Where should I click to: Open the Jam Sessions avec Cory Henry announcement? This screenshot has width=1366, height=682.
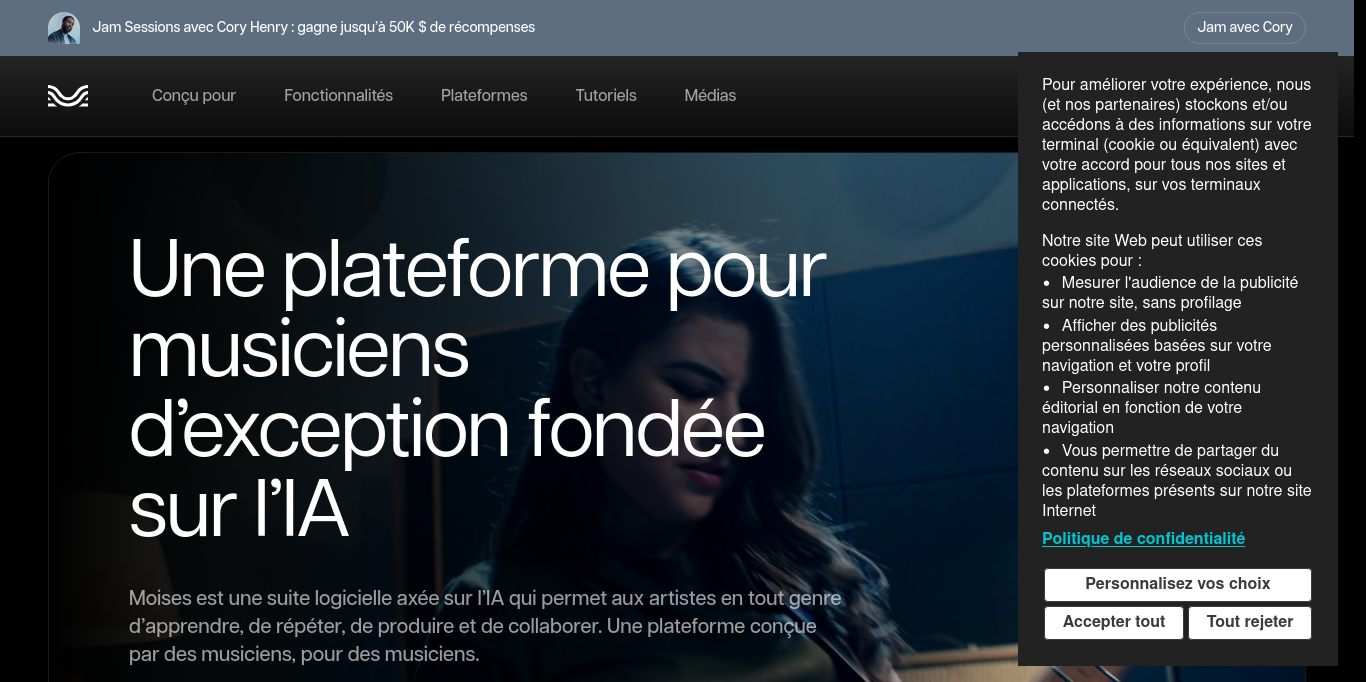pyautogui.click(x=314, y=27)
